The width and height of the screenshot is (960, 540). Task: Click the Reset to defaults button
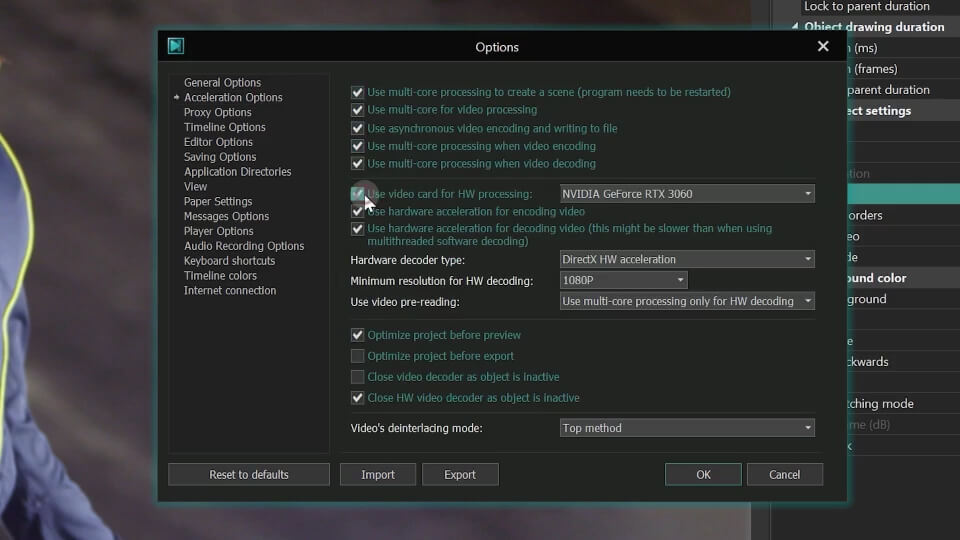click(249, 475)
